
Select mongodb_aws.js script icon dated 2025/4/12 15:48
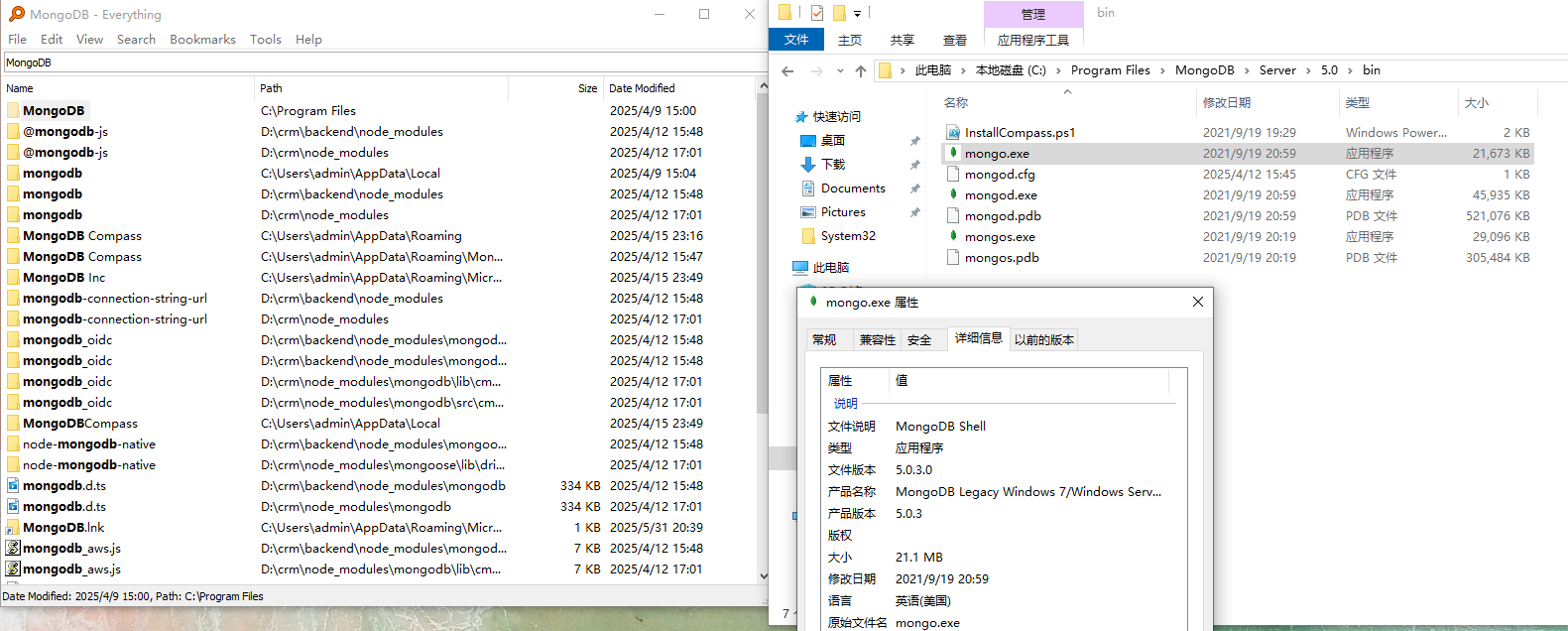(13, 549)
